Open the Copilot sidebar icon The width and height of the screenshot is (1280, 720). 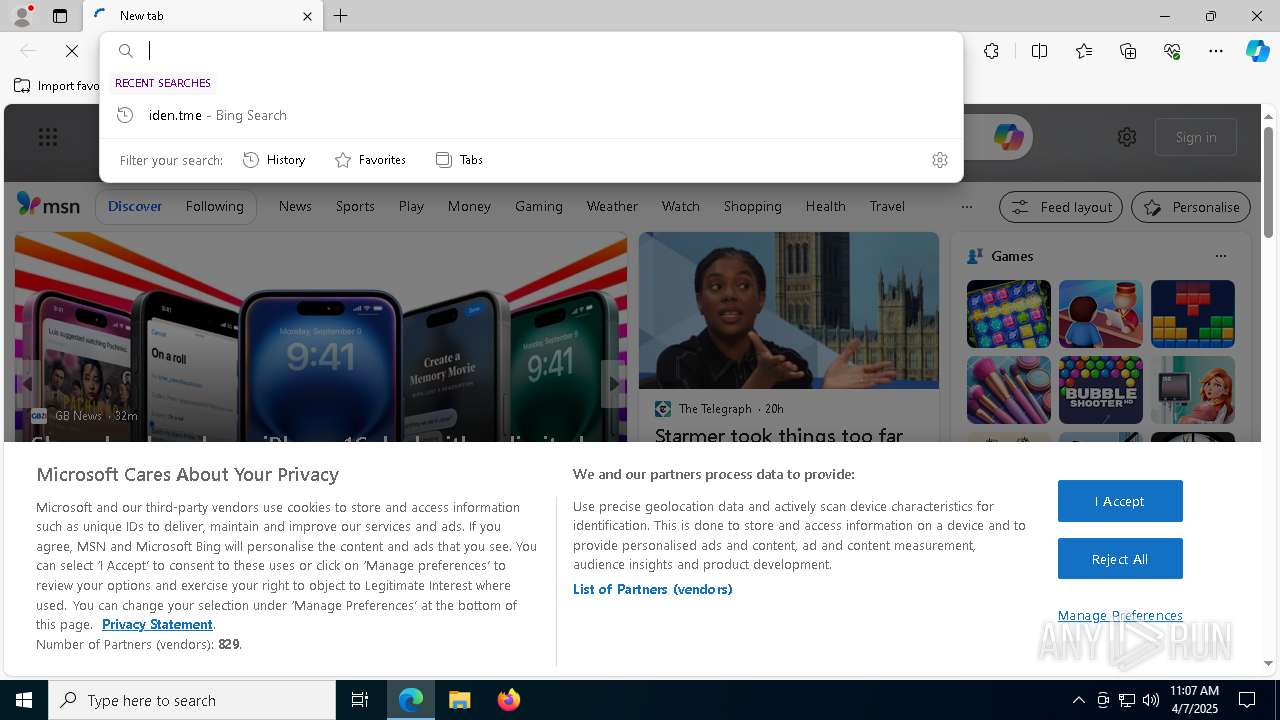1257,51
